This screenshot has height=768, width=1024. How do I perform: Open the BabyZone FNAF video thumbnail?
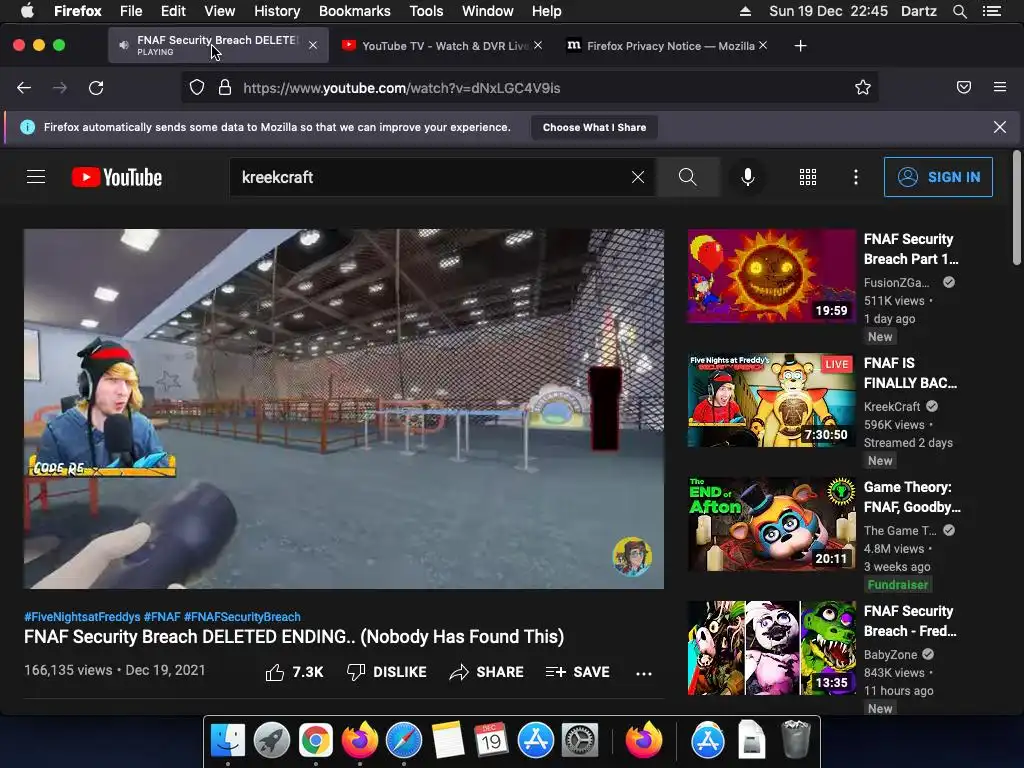(771, 648)
